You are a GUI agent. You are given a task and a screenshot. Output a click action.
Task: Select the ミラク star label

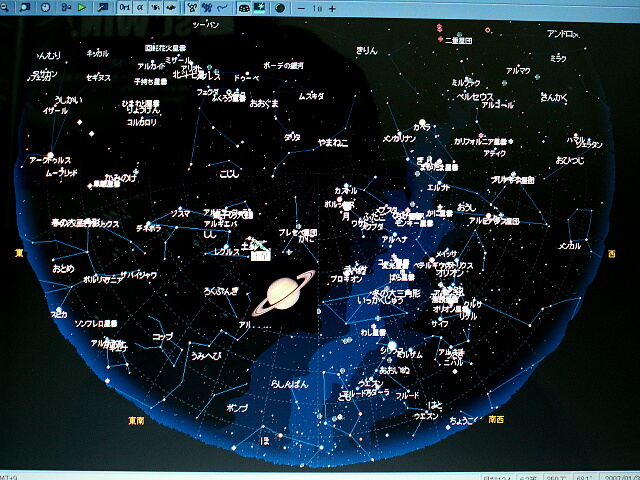coord(558,59)
